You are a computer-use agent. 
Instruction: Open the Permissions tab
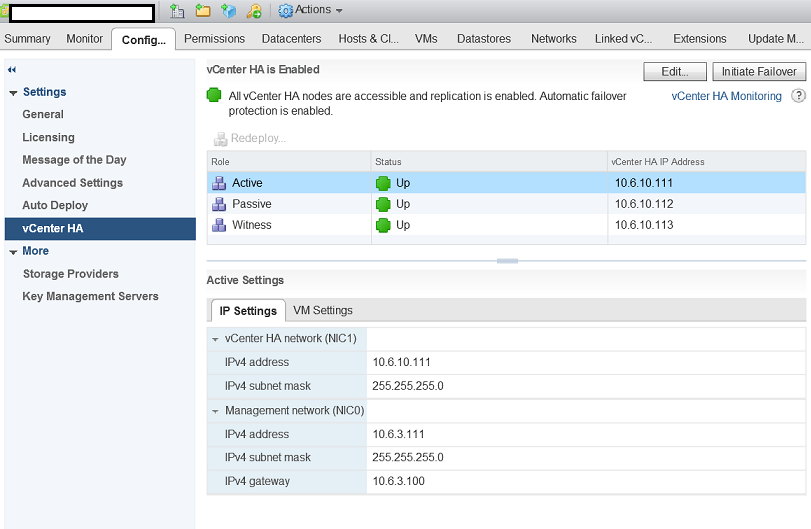click(x=214, y=39)
